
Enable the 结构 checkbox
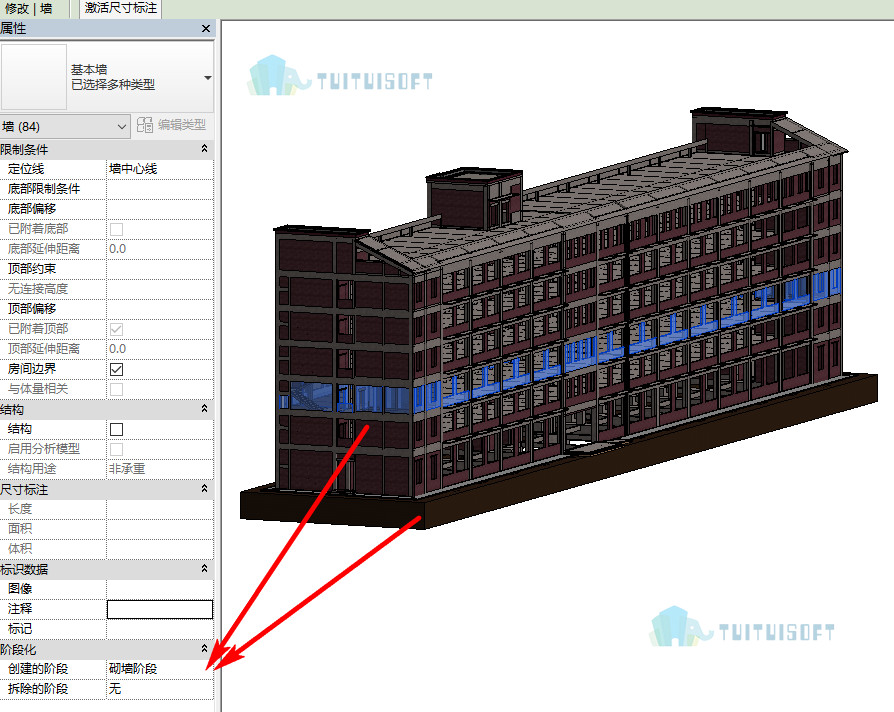click(116, 429)
